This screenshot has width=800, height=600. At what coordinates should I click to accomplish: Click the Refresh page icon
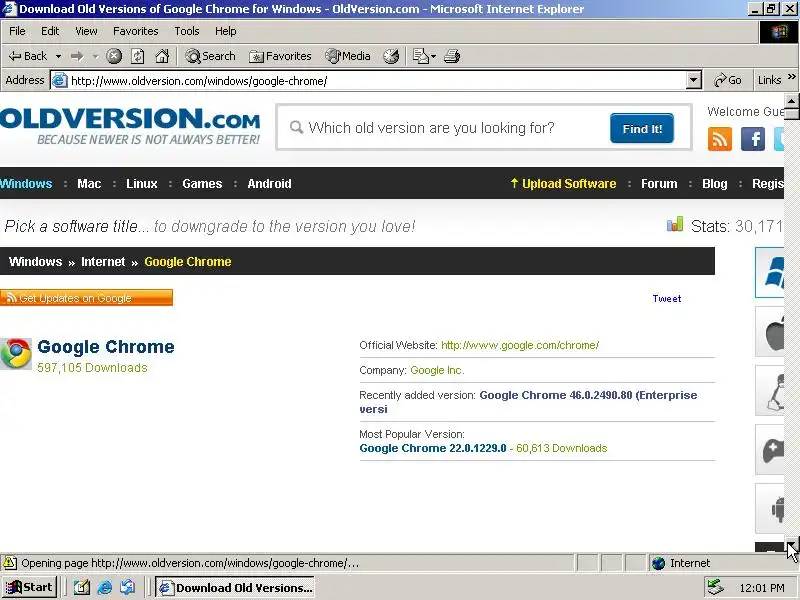point(138,56)
